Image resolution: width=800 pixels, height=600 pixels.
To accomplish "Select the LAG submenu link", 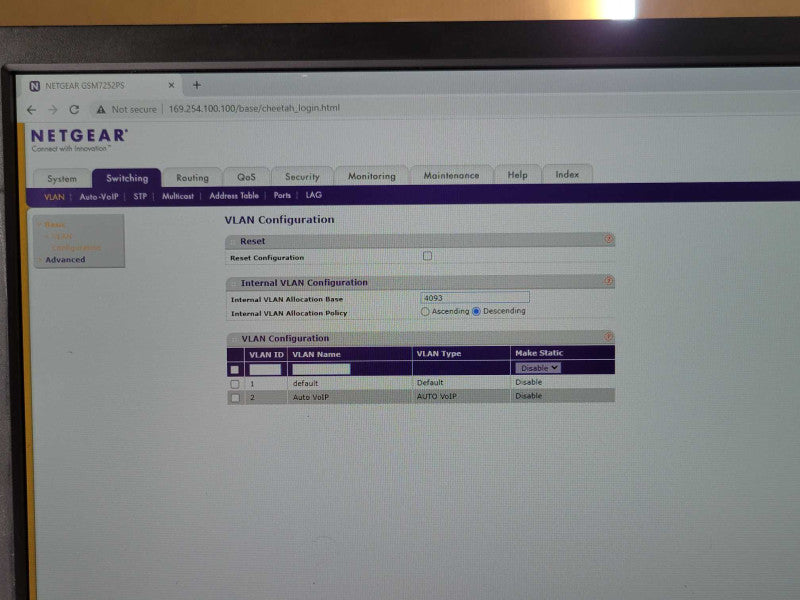I will coord(313,195).
